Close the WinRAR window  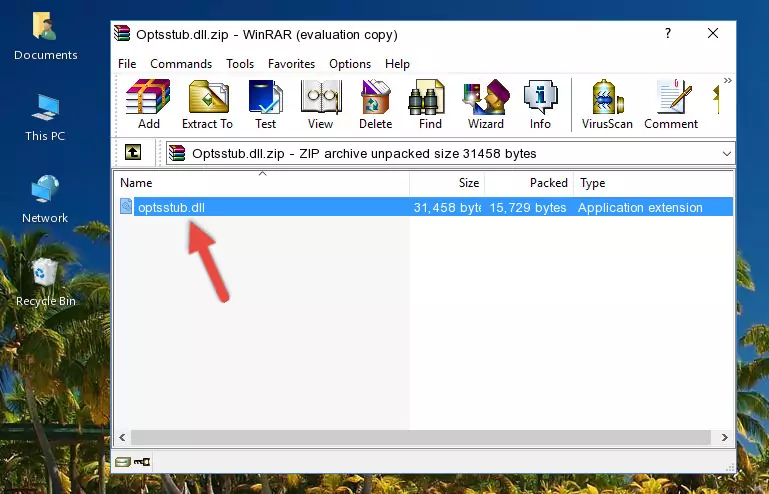point(713,33)
